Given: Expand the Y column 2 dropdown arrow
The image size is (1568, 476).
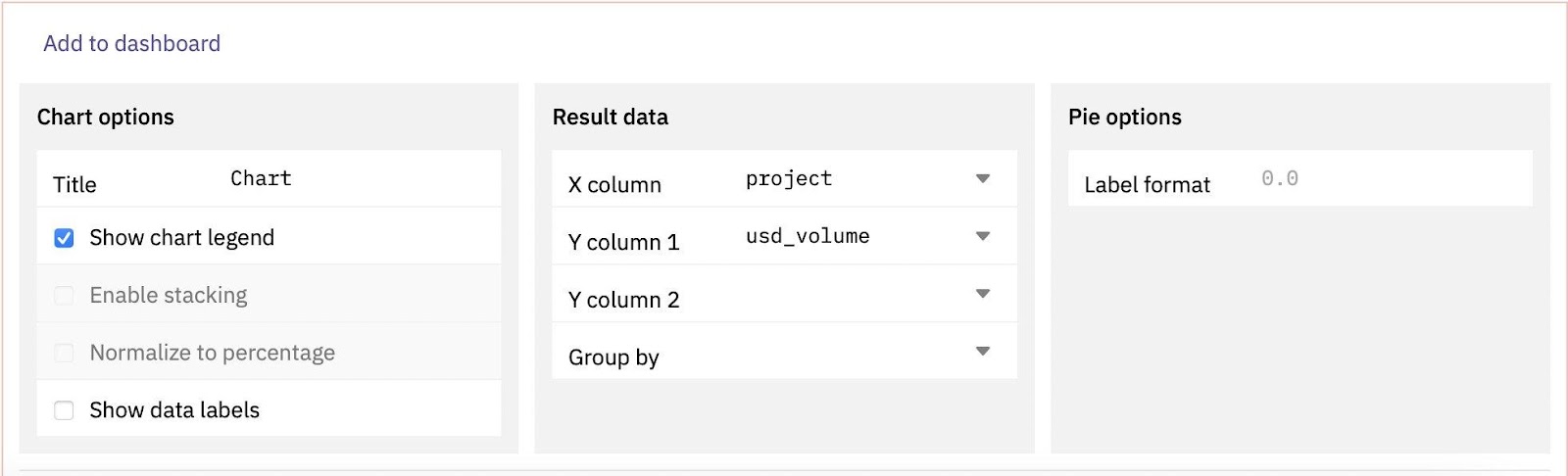Looking at the screenshot, I should click(x=983, y=294).
